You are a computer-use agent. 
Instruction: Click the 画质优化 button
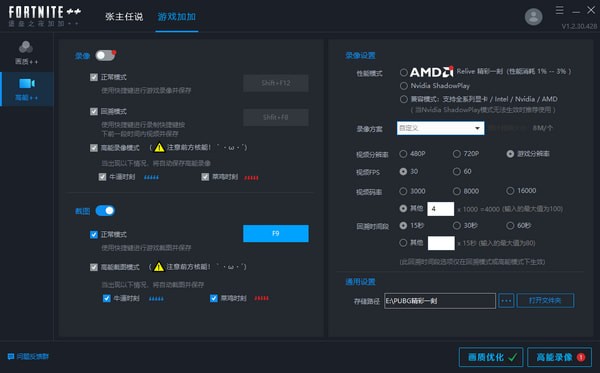coord(491,357)
